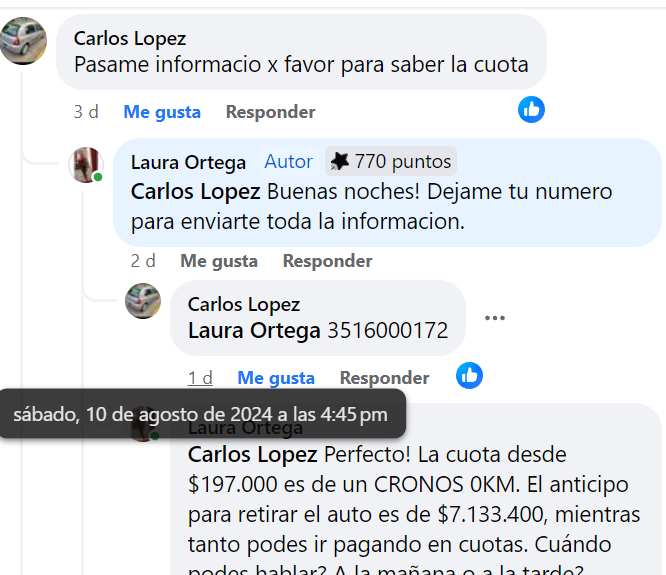Click the like reaction icon under the first comment

531,110
